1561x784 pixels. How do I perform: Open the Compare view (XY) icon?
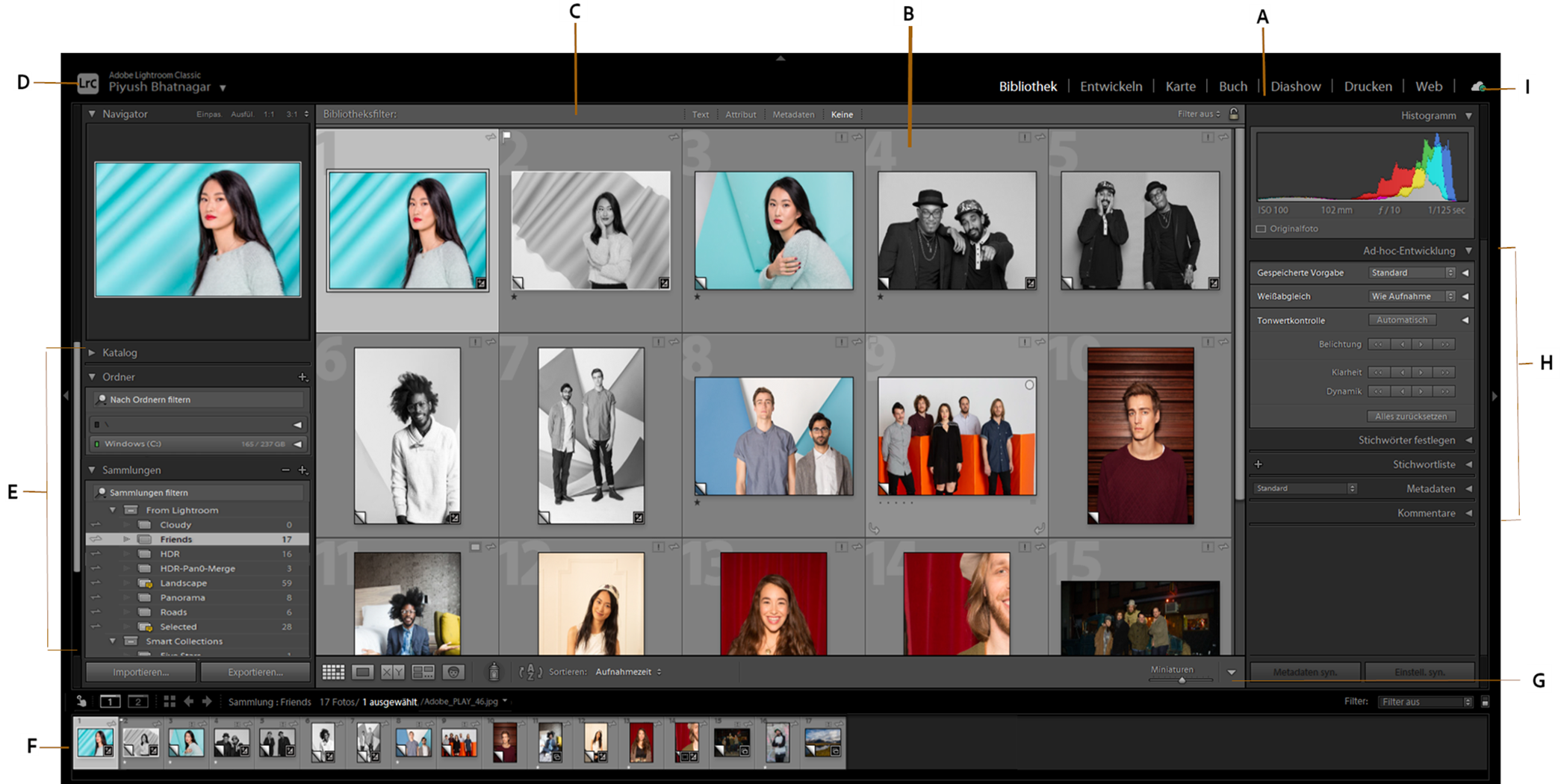pos(394,671)
